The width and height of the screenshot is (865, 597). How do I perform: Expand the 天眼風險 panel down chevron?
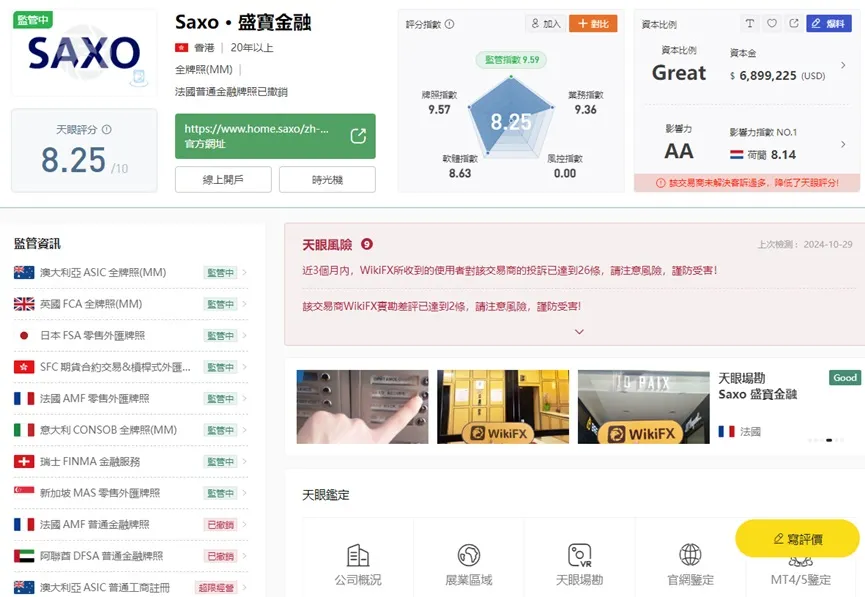click(579, 332)
